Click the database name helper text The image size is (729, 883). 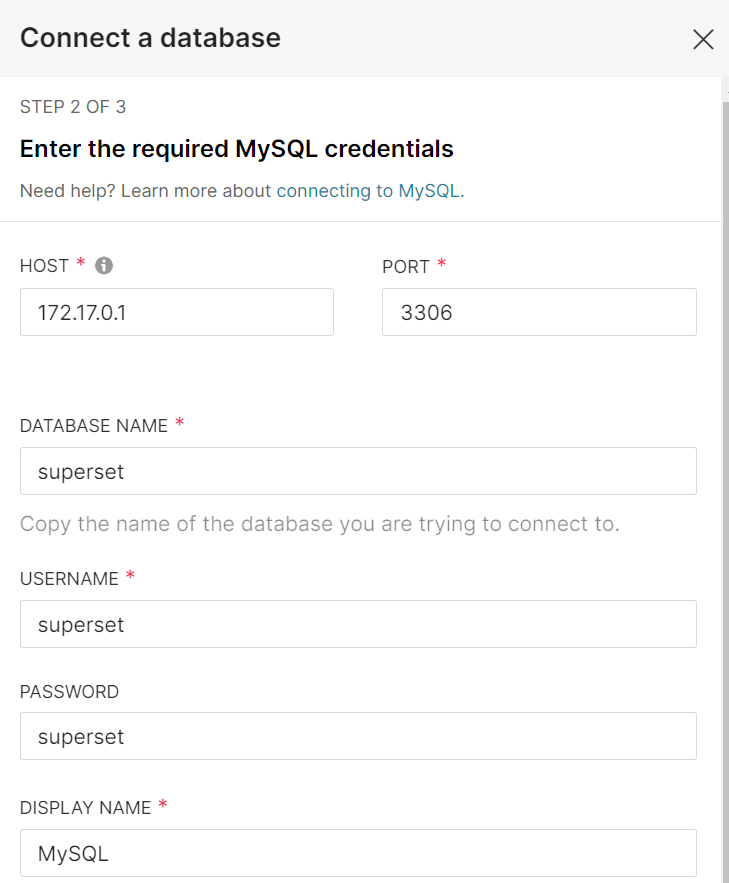(x=320, y=524)
